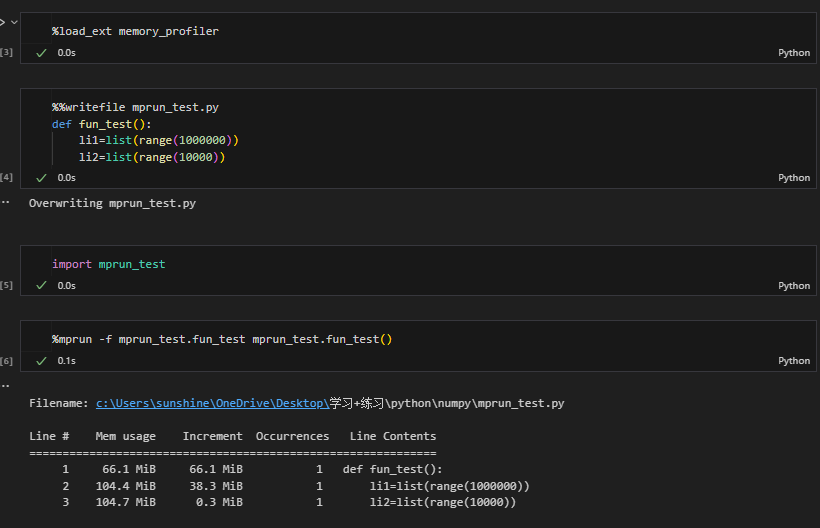The height and width of the screenshot is (528, 820).
Task: Change Python language mode of mprun cell
Action: point(793,361)
